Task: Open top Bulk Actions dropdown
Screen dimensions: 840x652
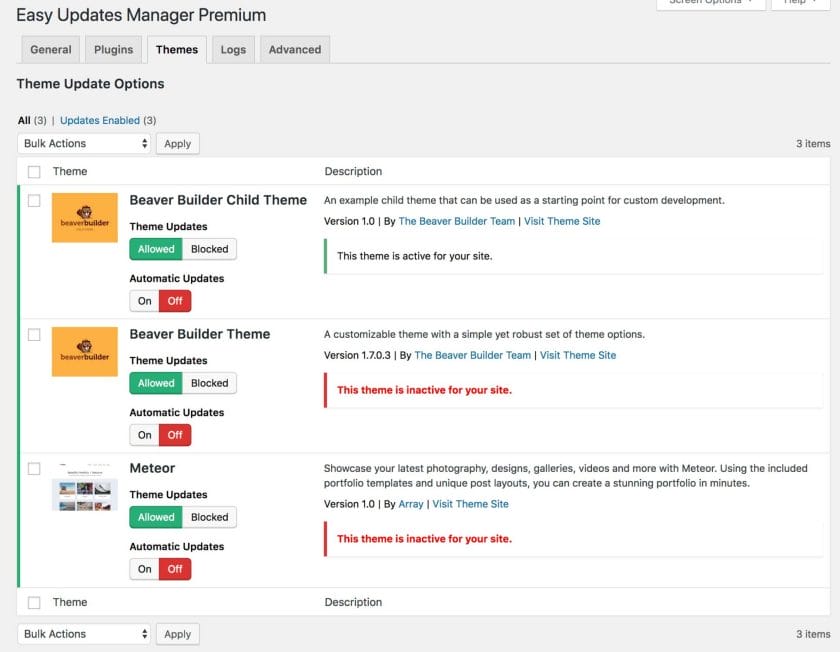Action: point(84,144)
